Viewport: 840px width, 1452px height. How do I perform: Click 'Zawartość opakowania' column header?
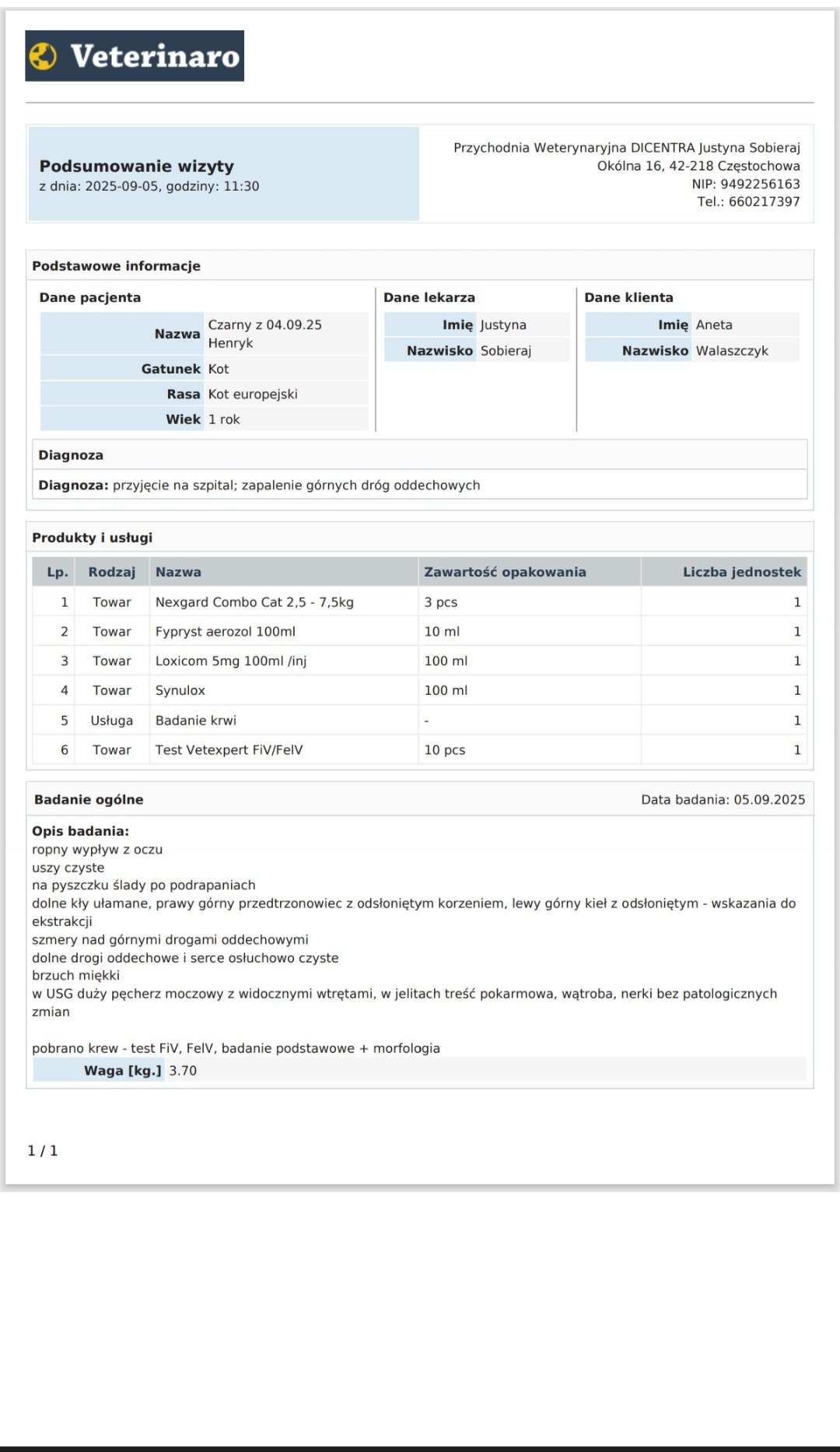505,572
